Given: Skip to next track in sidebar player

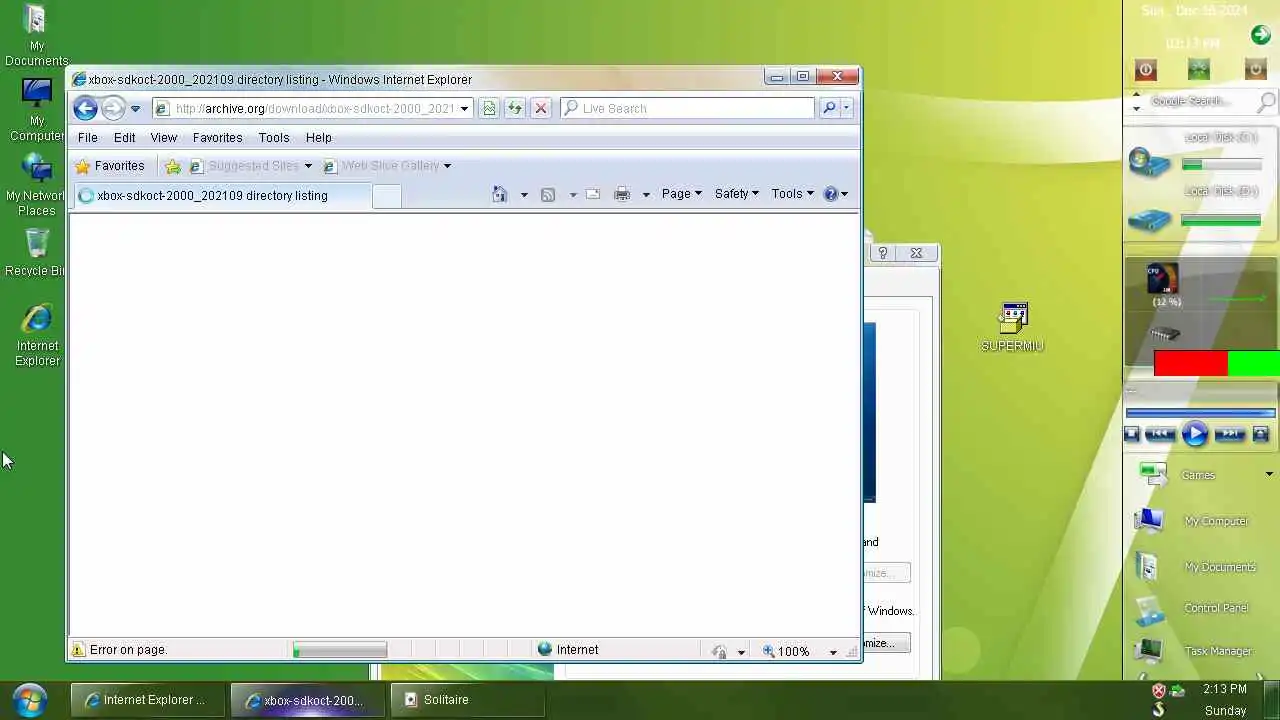Looking at the screenshot, I should point(1229,433).
